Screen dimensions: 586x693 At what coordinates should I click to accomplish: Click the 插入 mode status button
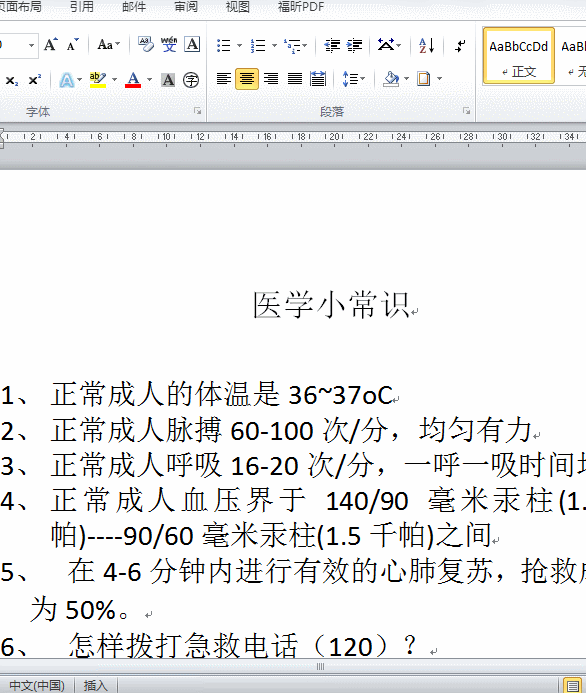95,685
